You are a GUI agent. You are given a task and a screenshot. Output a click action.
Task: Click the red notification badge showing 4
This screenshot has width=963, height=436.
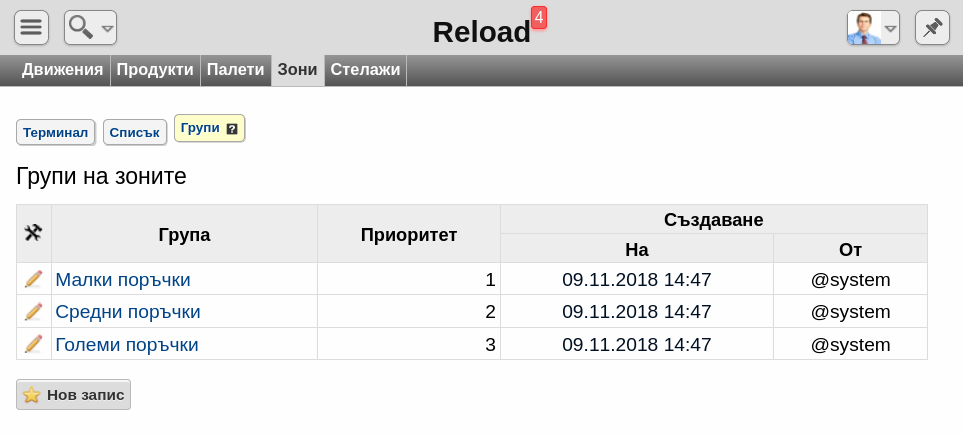point(539,18)
